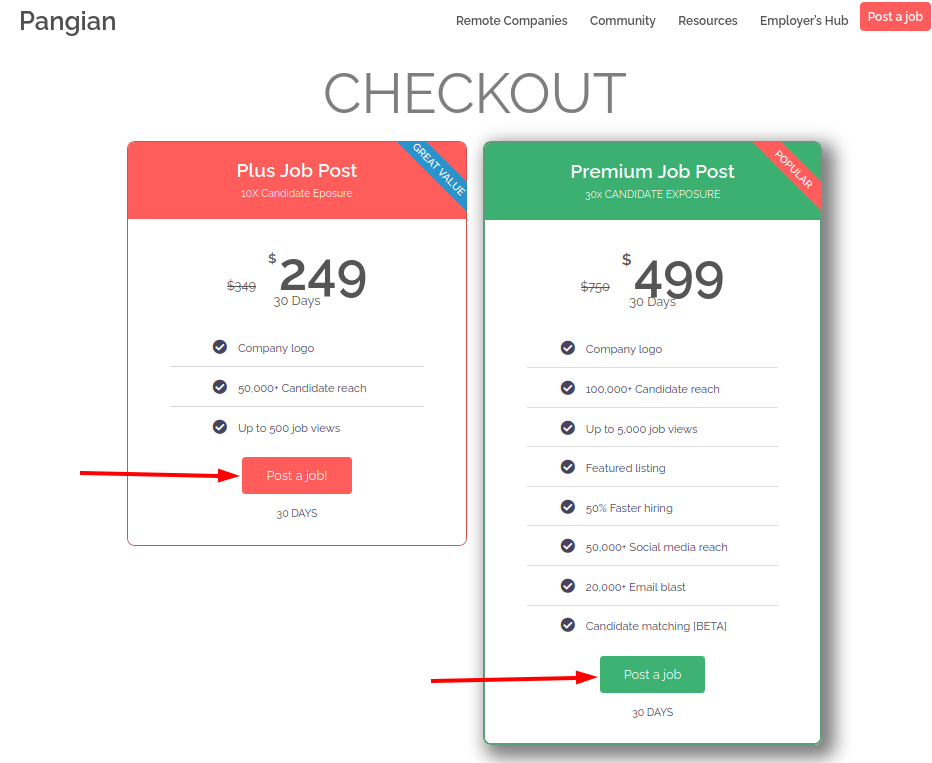This screenshot has width=932, height=763.
Task: Click the POPULAR corner ribbon on Premium
Action: pyautogui.click(x=794, y=169)
